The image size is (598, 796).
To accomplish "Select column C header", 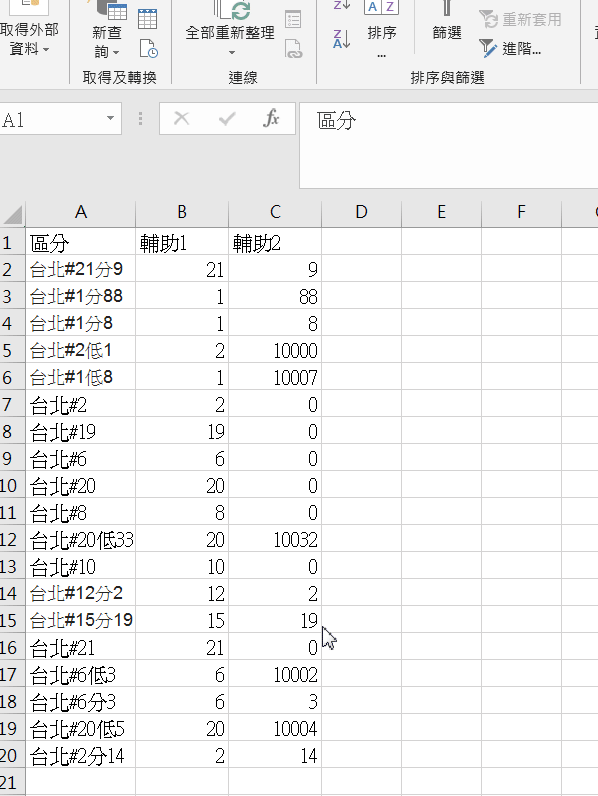I will coord(275,212).
